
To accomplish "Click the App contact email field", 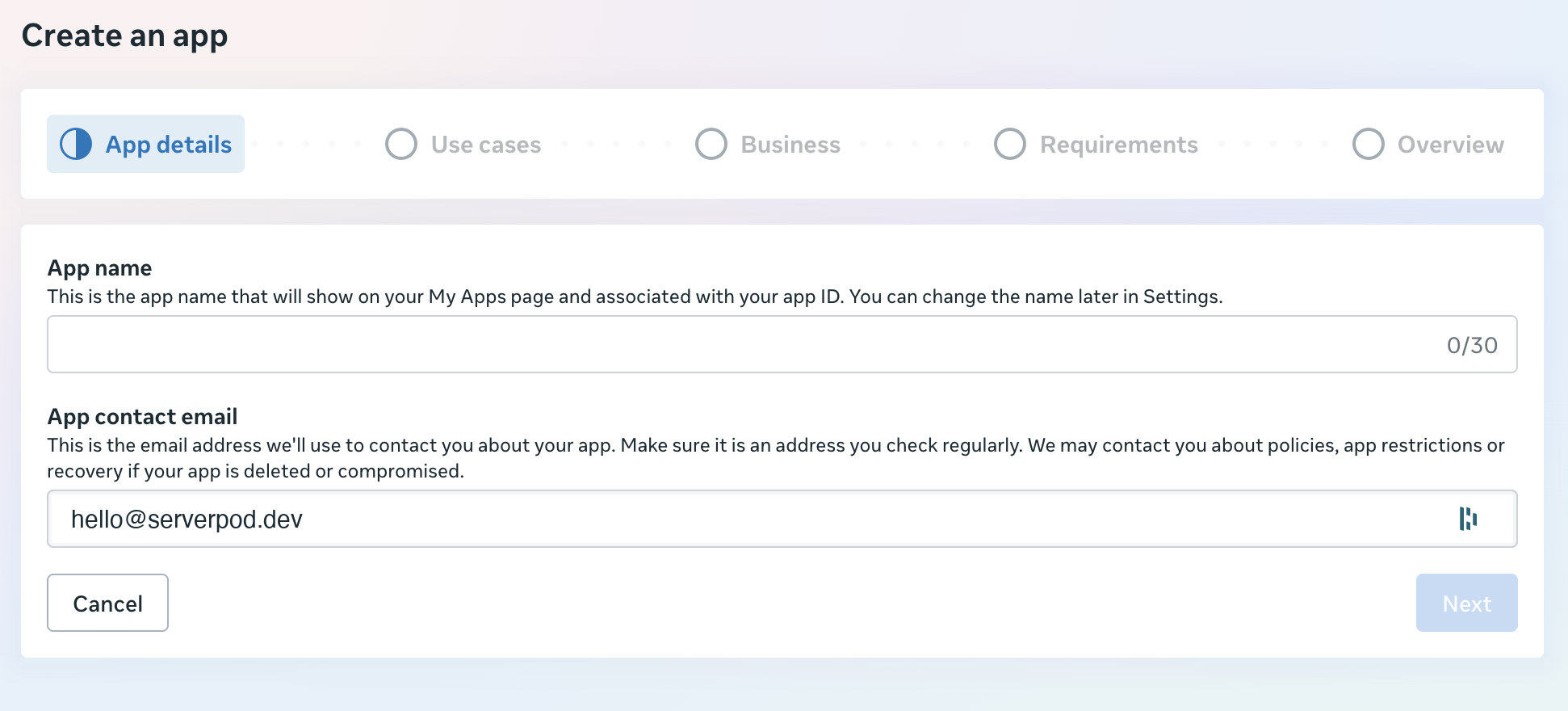I will coord(782,519).
